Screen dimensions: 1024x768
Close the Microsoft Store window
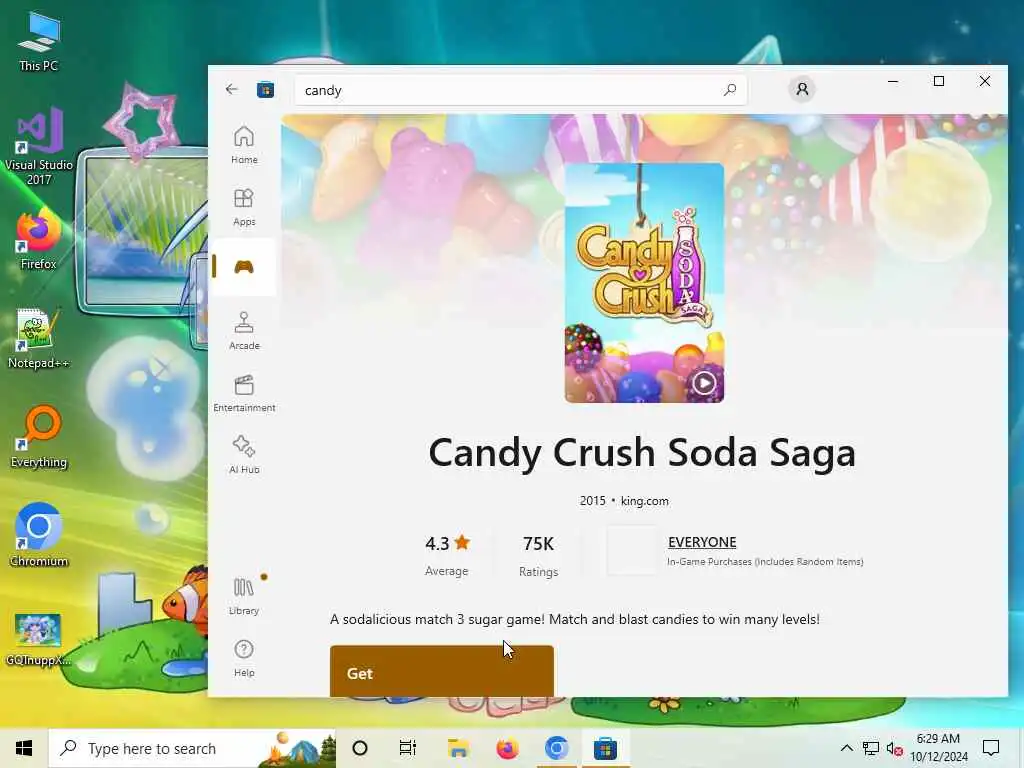pos(984,81)
